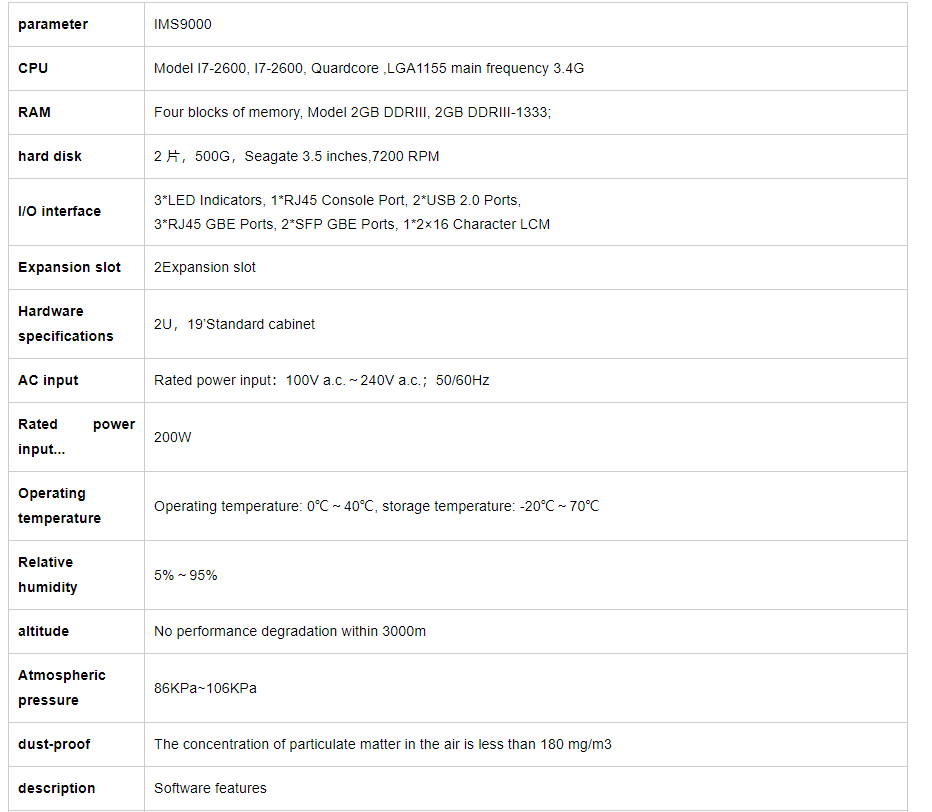Image resolution: width=932 pixels, height=812 pixels.
Task: Click the 86KPa~106KPa pressure value
Action: tap(205, 688)
